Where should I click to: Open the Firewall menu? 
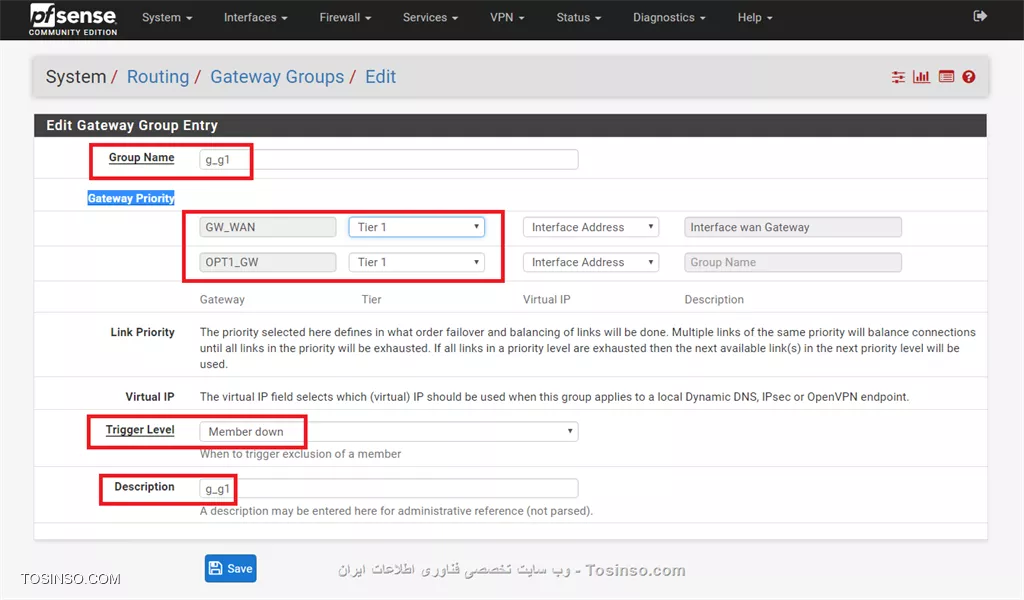[x=345, y=18]
